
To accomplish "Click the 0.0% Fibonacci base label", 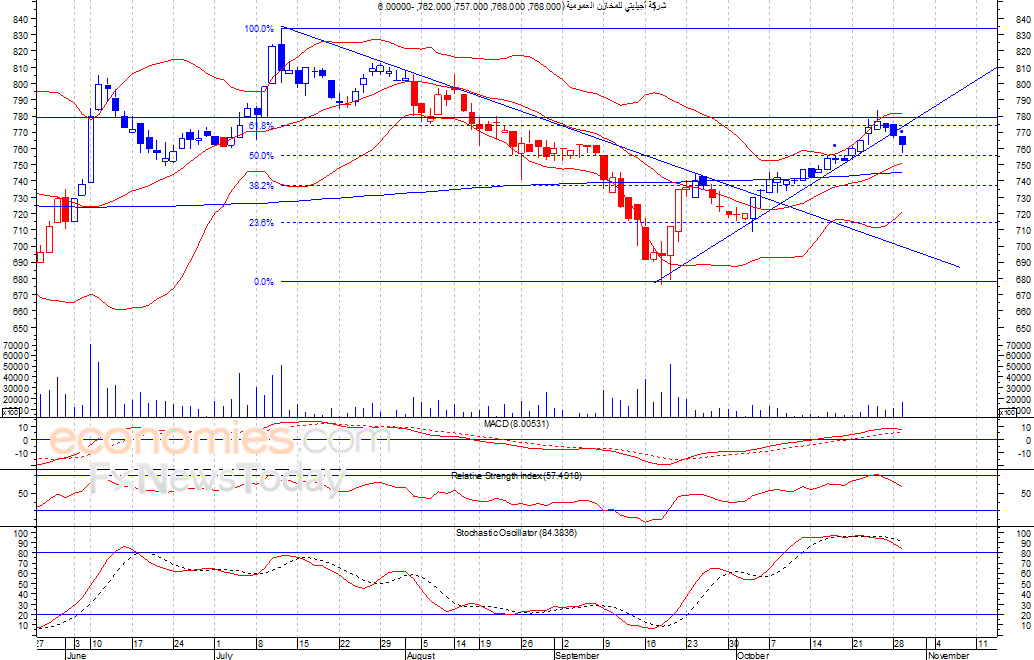I will click(263, 282).
